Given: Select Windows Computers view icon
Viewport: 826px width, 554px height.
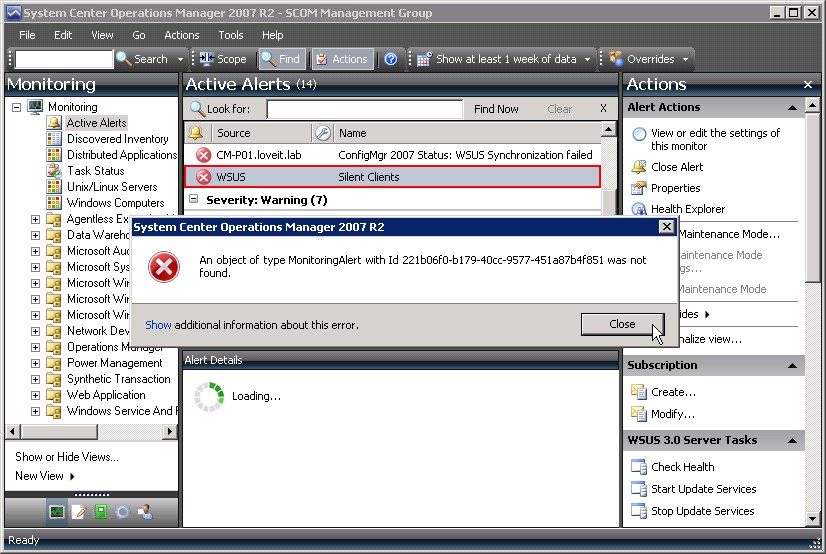Looking at the screenshot, I should tap(54, 203).
